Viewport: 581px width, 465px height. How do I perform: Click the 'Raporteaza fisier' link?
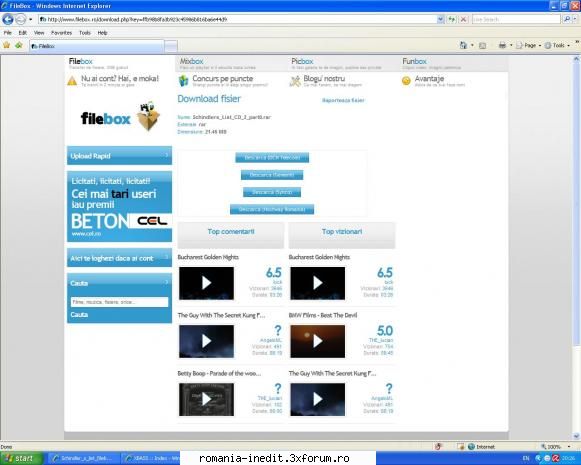(x=343, y=100)
